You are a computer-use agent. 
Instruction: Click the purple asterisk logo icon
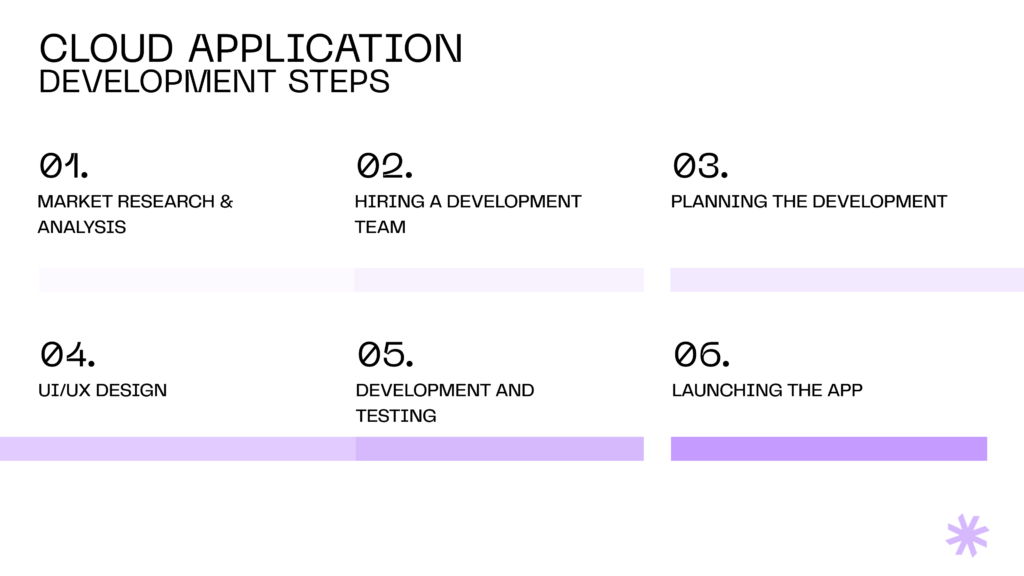click(967, 536)
